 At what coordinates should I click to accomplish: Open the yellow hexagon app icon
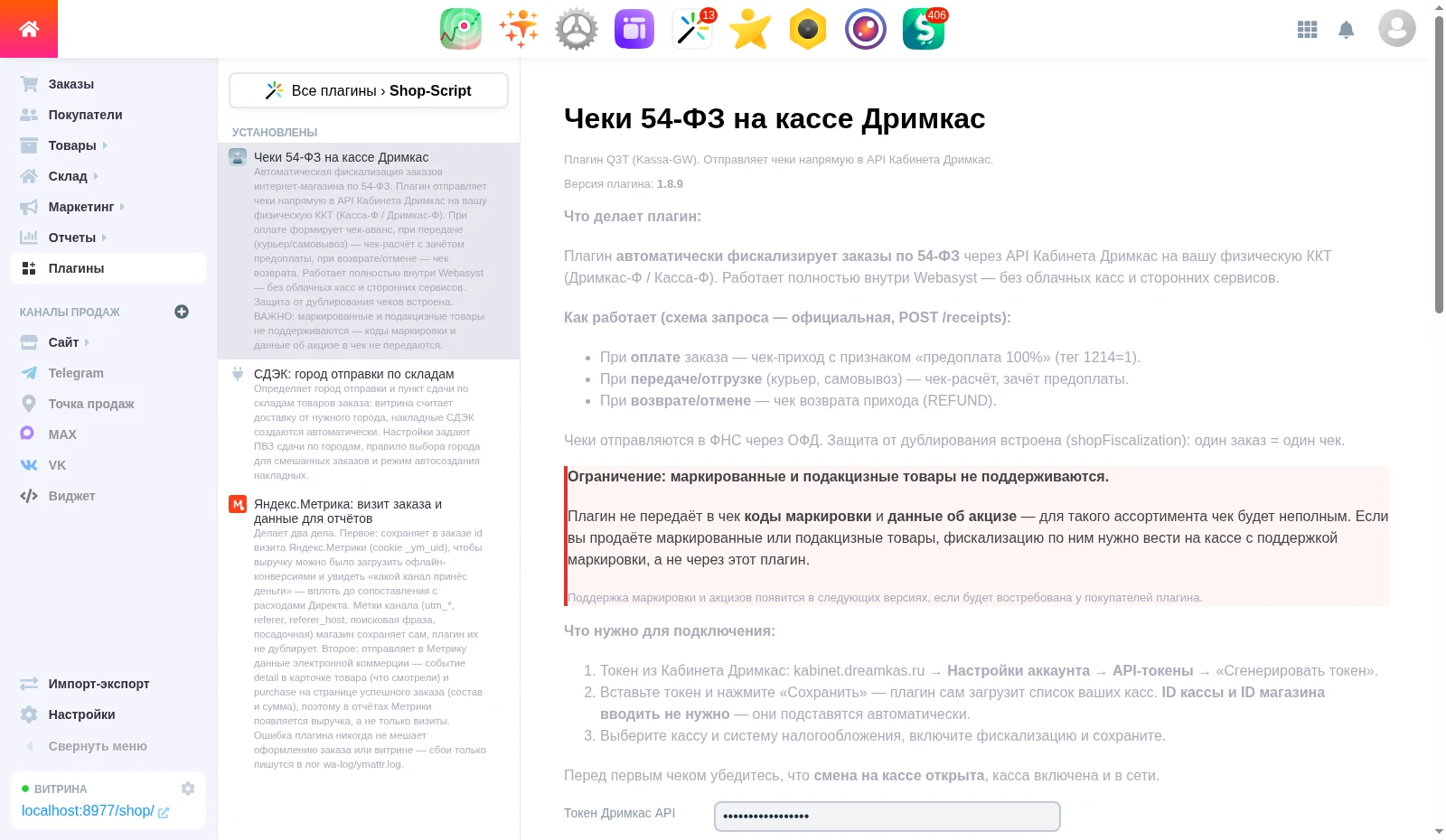tap(808, 29)
